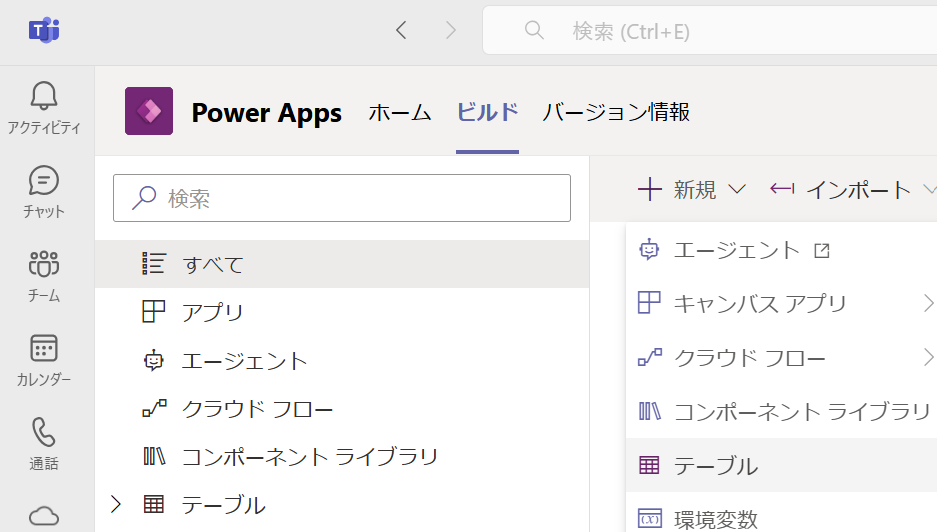Viewport: 937px width, 532px height.
Task: Click the クラウド フロー icon in left list
Action: tap(154, 408)
